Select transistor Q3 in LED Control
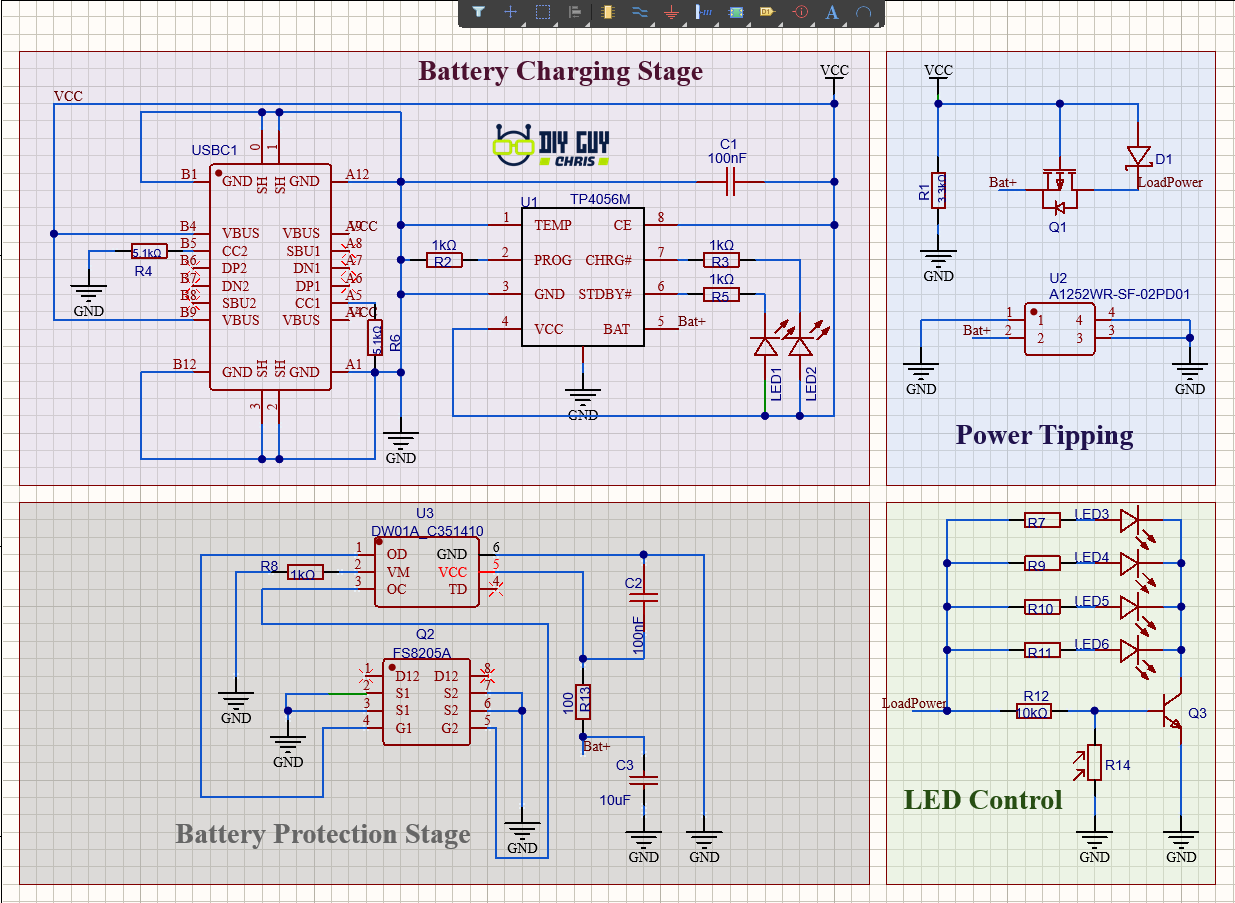The image size is (1235, 903). coord(1172,711)
